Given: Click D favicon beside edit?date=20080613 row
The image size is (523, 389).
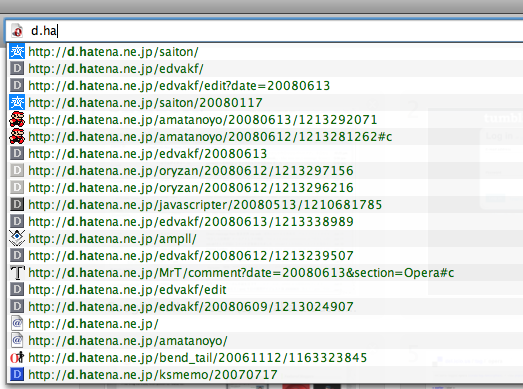Looking at the screenshot, I should click(x=17, y=85).
